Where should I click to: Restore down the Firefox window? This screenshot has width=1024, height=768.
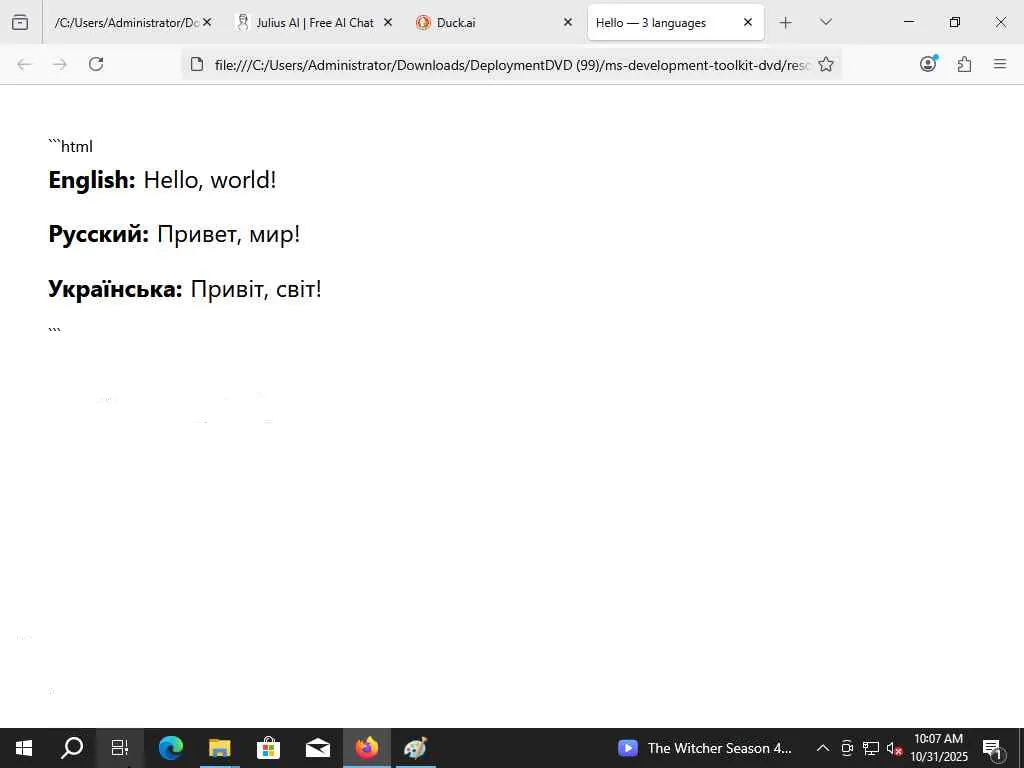(x=955, y=22)
